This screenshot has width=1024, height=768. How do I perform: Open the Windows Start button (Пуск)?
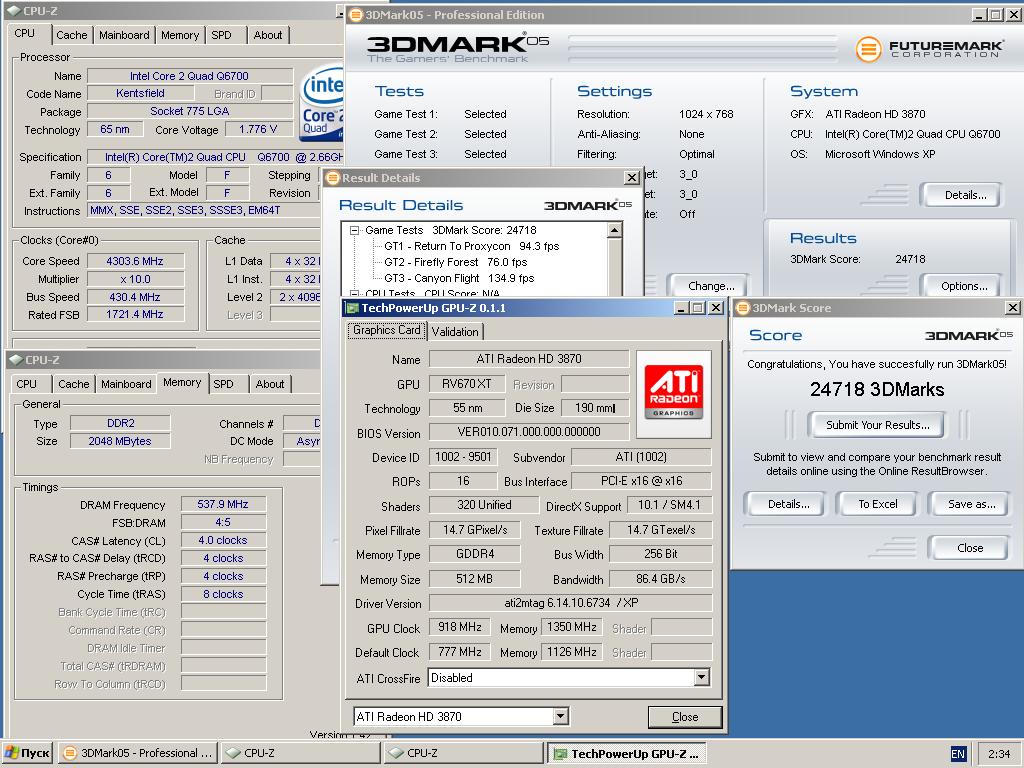pyautogui.click(x=27, y=753)
